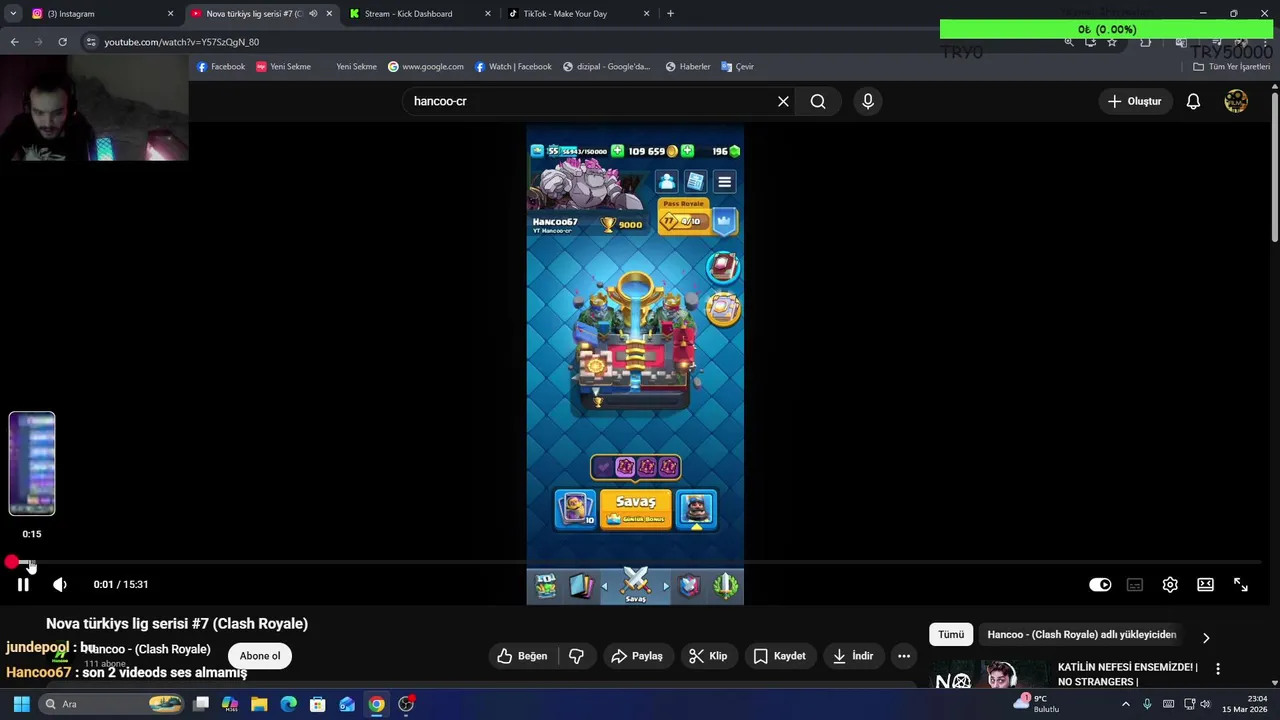Open the Facebook bookmark
1280x720 pixels.
pyautogui.click(x=221, y=67)
